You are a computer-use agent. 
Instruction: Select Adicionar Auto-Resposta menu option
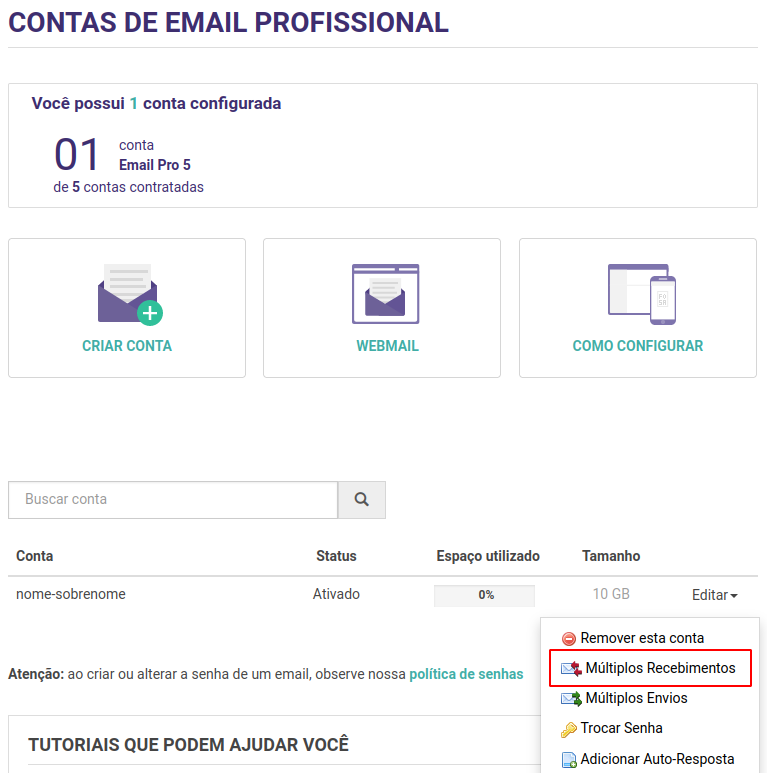(650, 759)
